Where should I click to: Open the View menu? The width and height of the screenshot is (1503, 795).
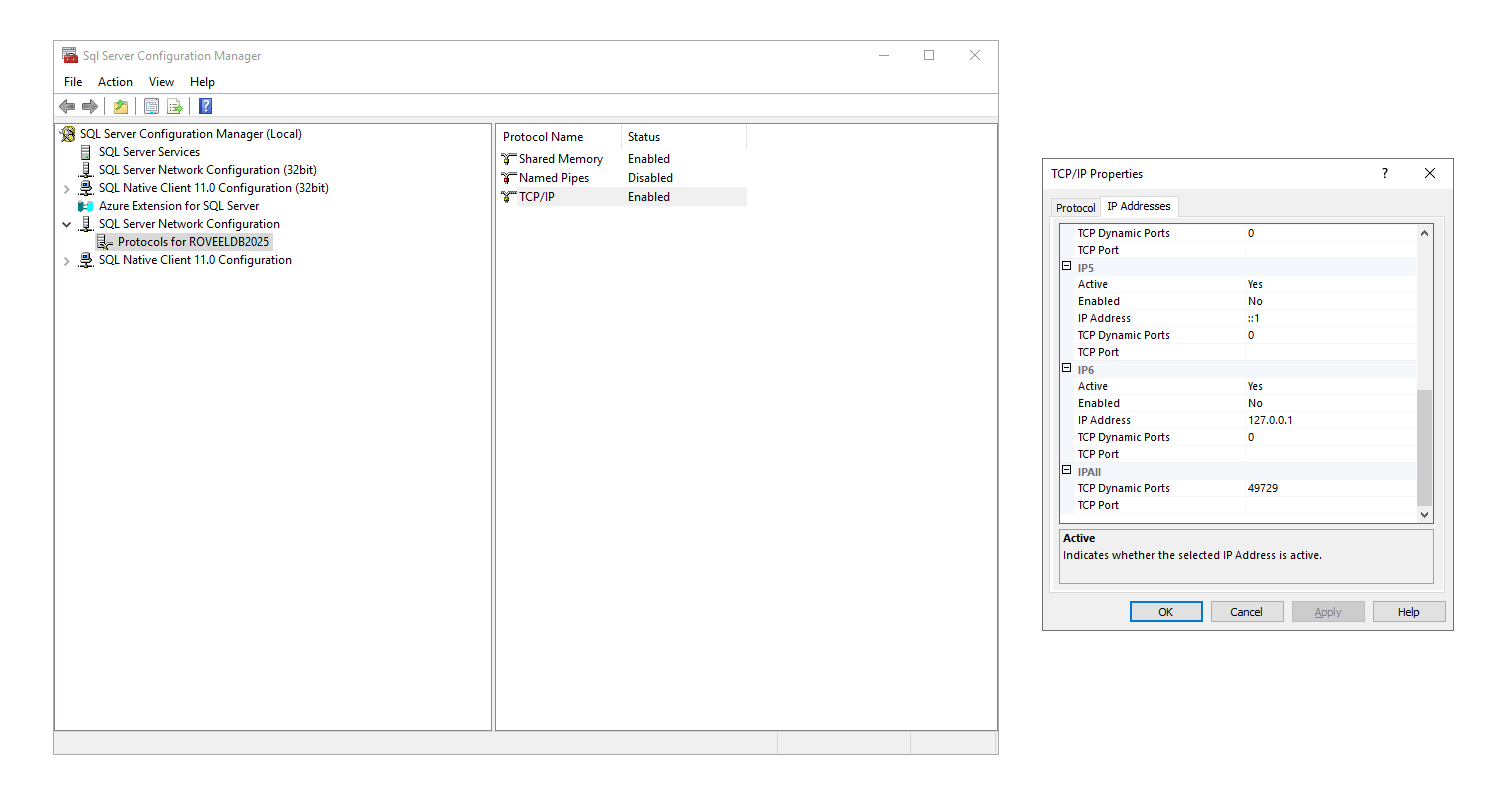point(161,82)
